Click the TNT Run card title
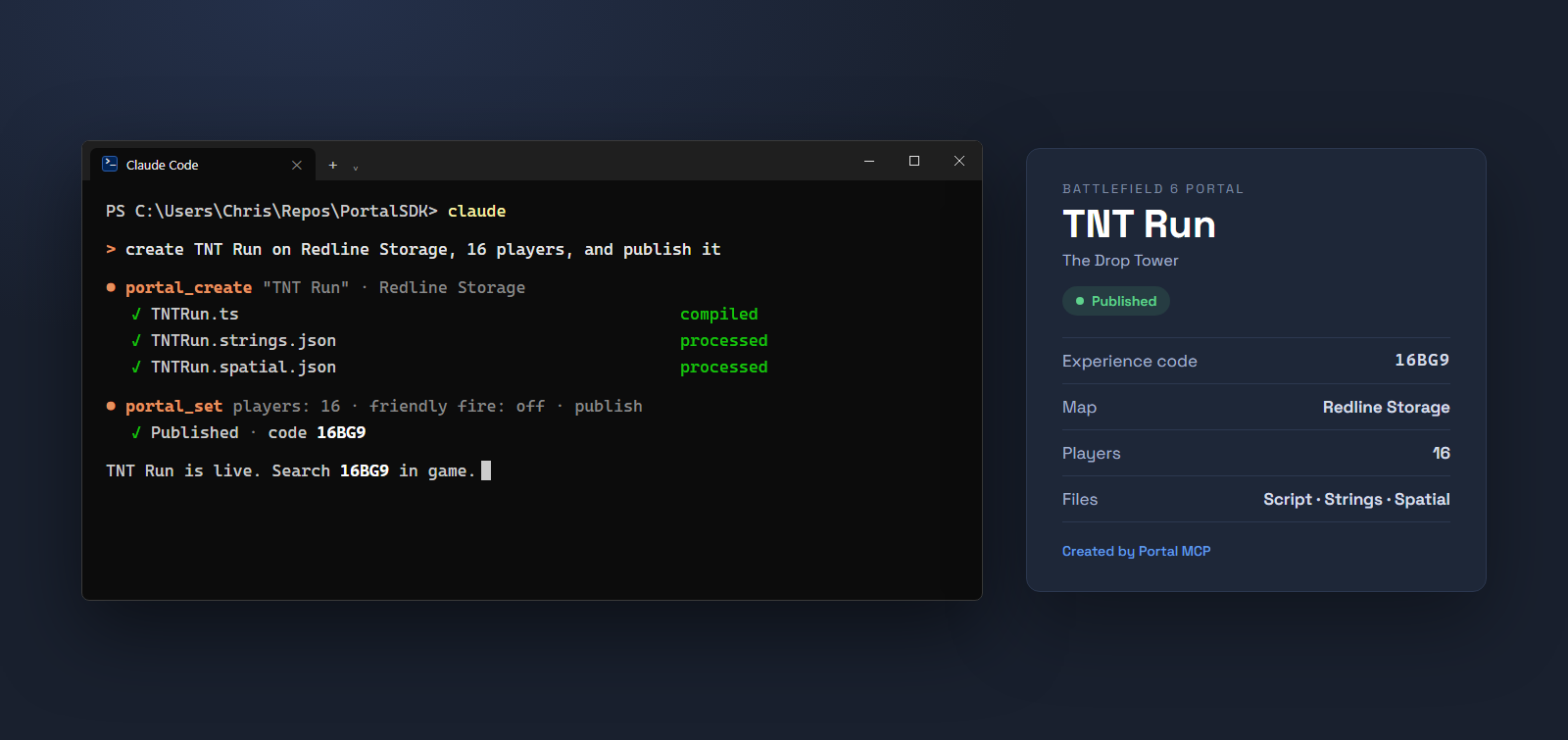1568x740 pixels. coord(1139,224)
